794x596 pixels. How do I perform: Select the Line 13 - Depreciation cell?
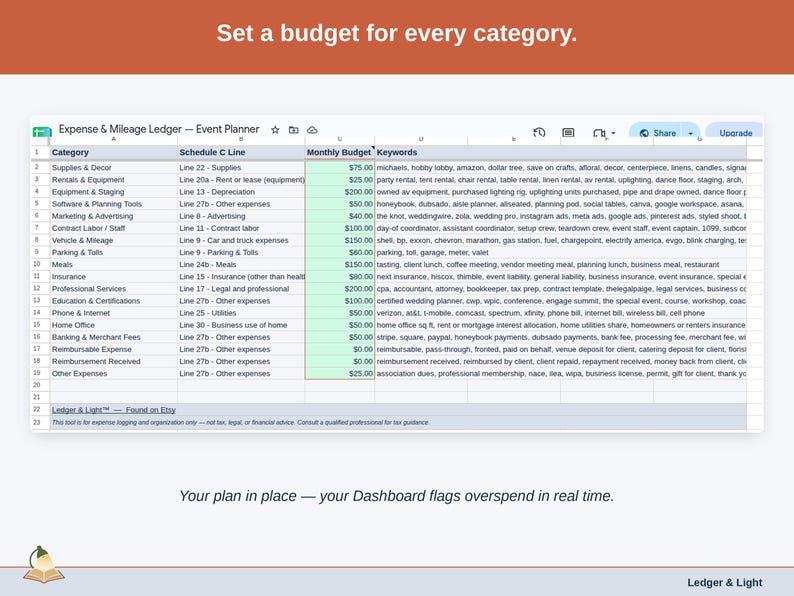click(x=241, y=192)
